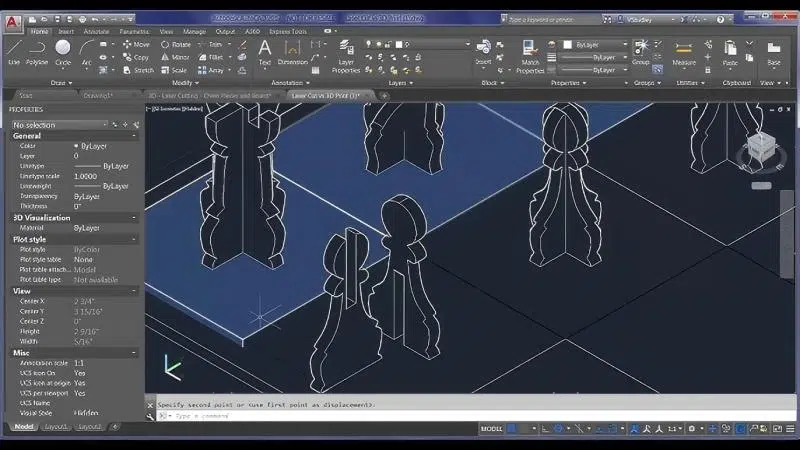The image size is (800, 450).
Task: Activate the Fillet command
Action: click(211, 57)
